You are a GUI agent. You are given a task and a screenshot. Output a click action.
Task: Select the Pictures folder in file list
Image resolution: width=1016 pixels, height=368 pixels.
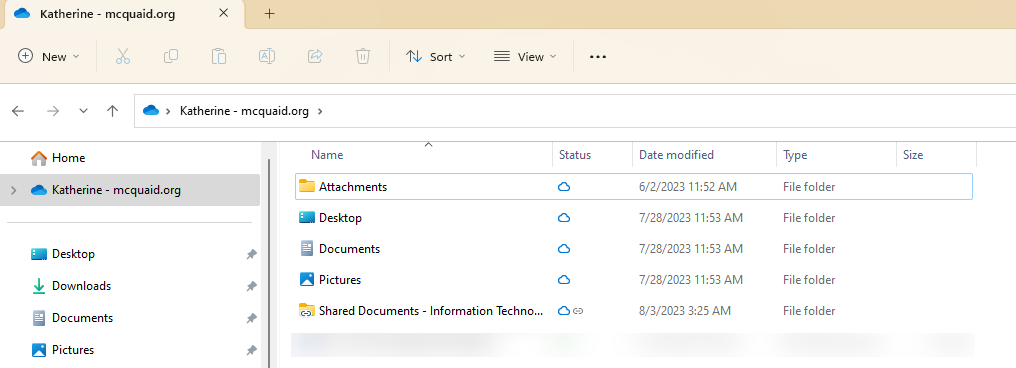634,280
